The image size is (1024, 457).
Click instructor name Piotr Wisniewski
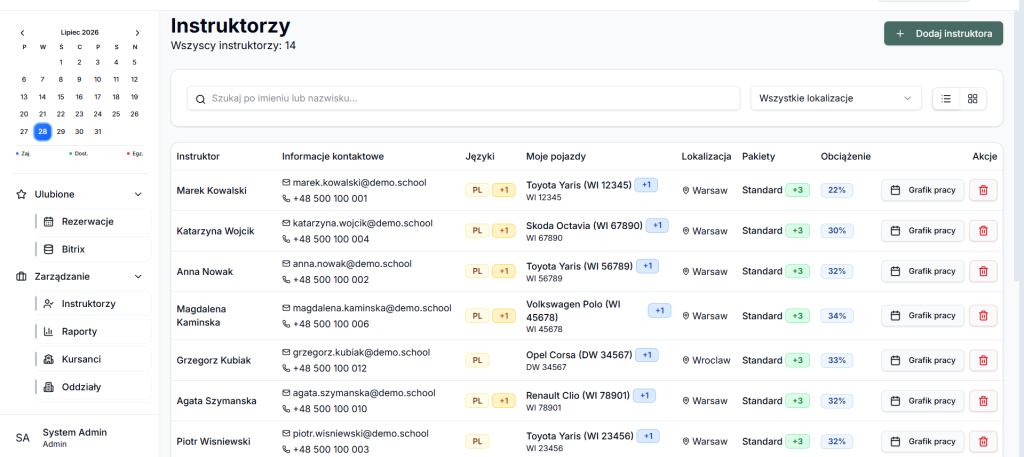coord(214,441)
